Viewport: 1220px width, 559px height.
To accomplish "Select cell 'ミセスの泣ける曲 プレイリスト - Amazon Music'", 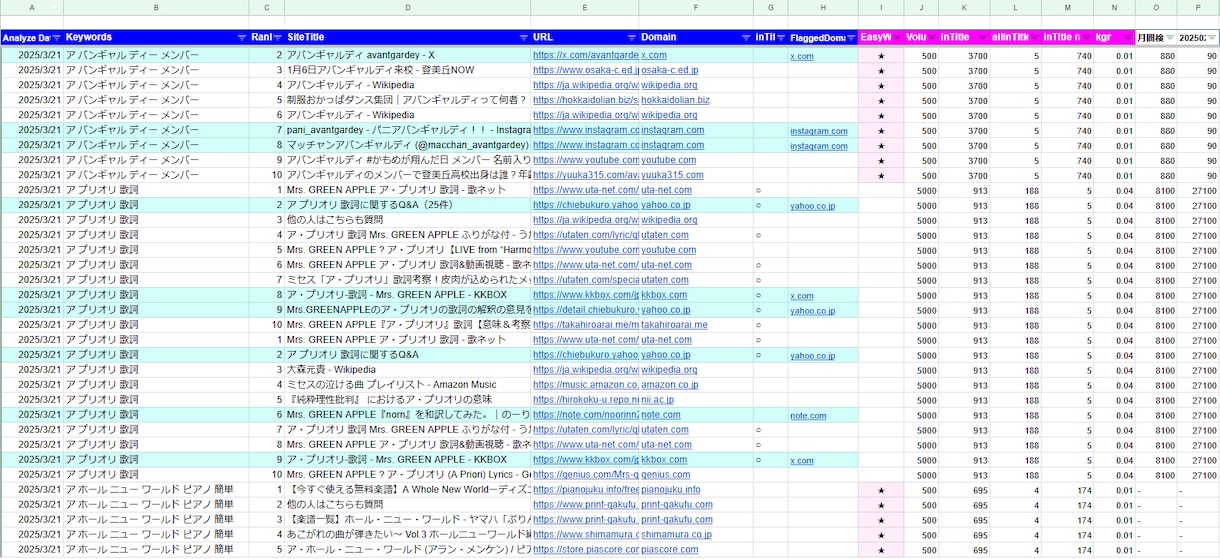I will coord(408,385).
